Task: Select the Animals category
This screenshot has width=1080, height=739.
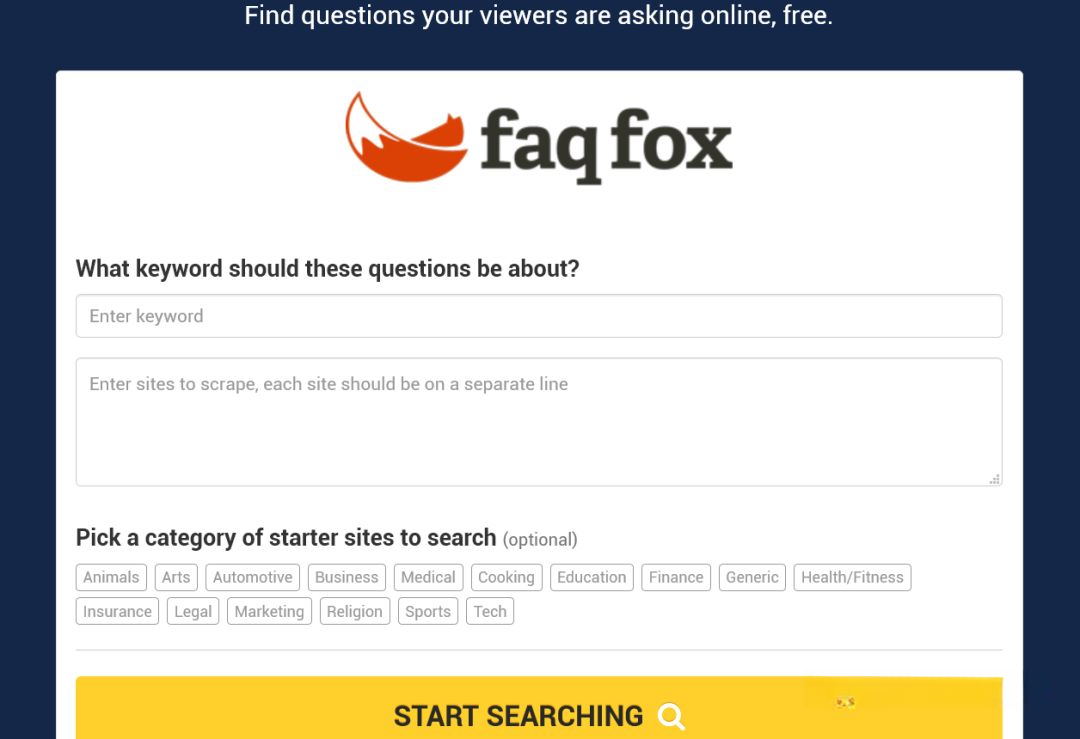Action: (x=111, y=577)
